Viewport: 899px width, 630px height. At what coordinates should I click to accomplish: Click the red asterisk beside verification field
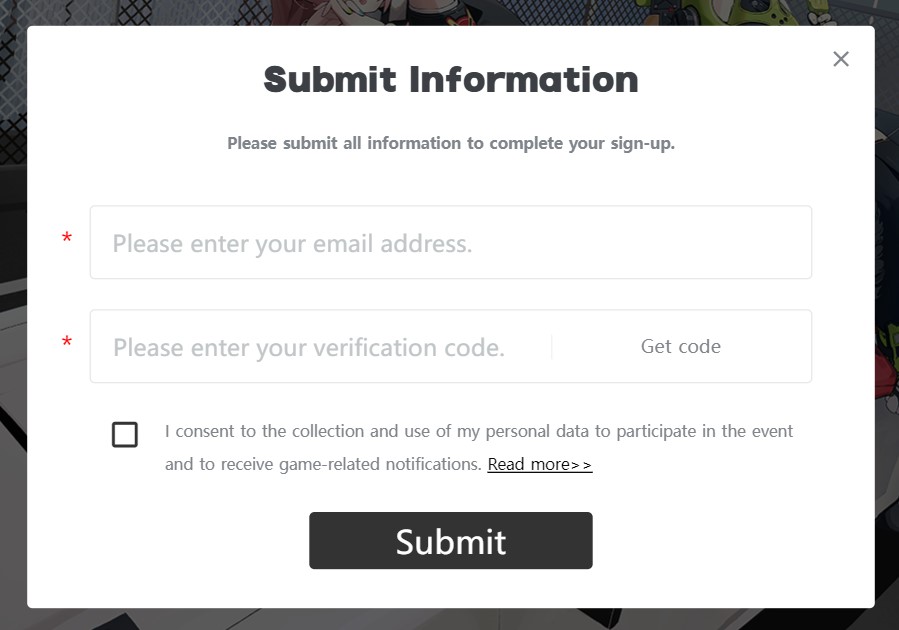[x=67, y=344]
